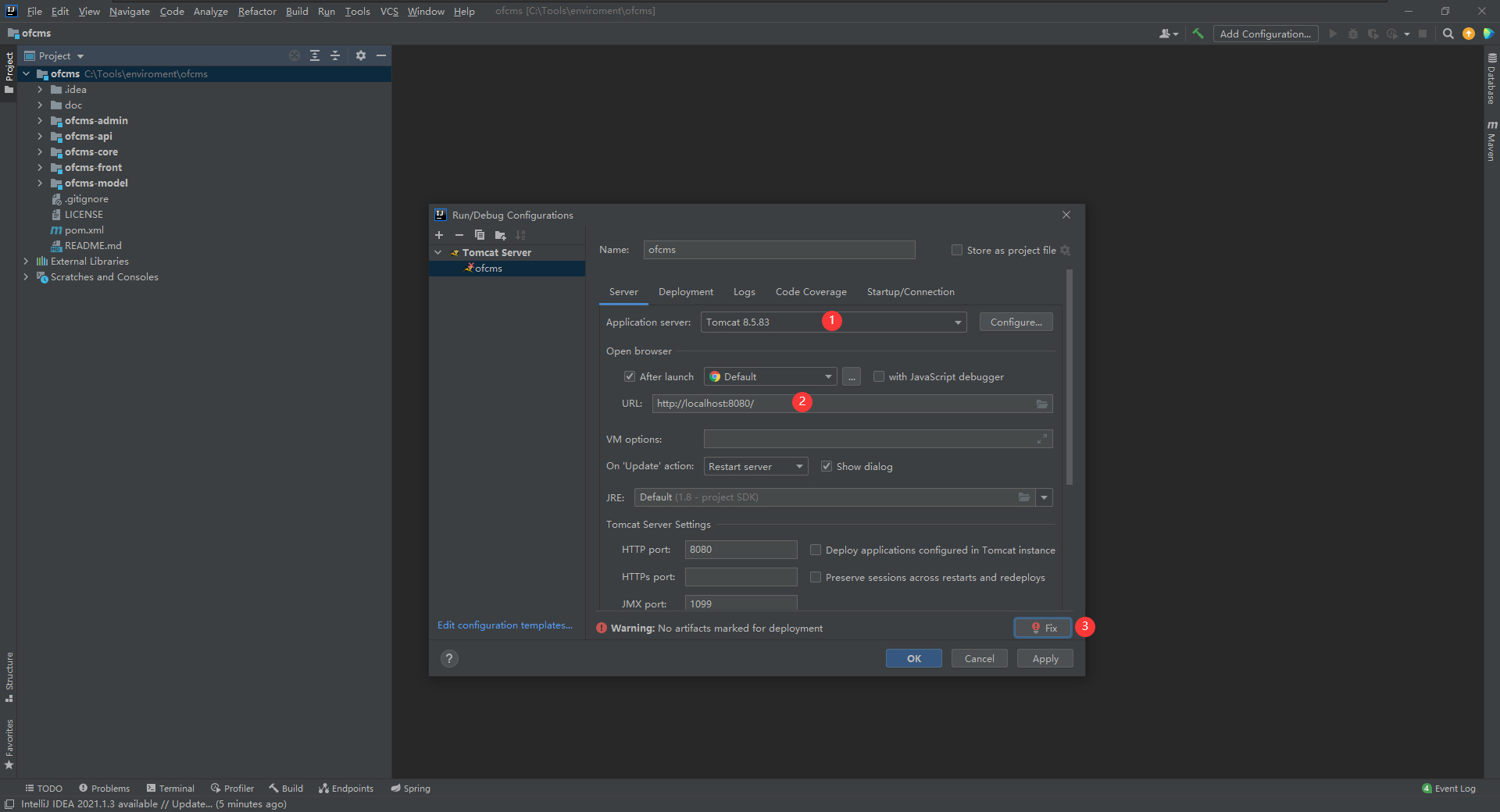Screen dimensions: 1500x812
Task: Click the Fix button
Action: (1043, 628)
